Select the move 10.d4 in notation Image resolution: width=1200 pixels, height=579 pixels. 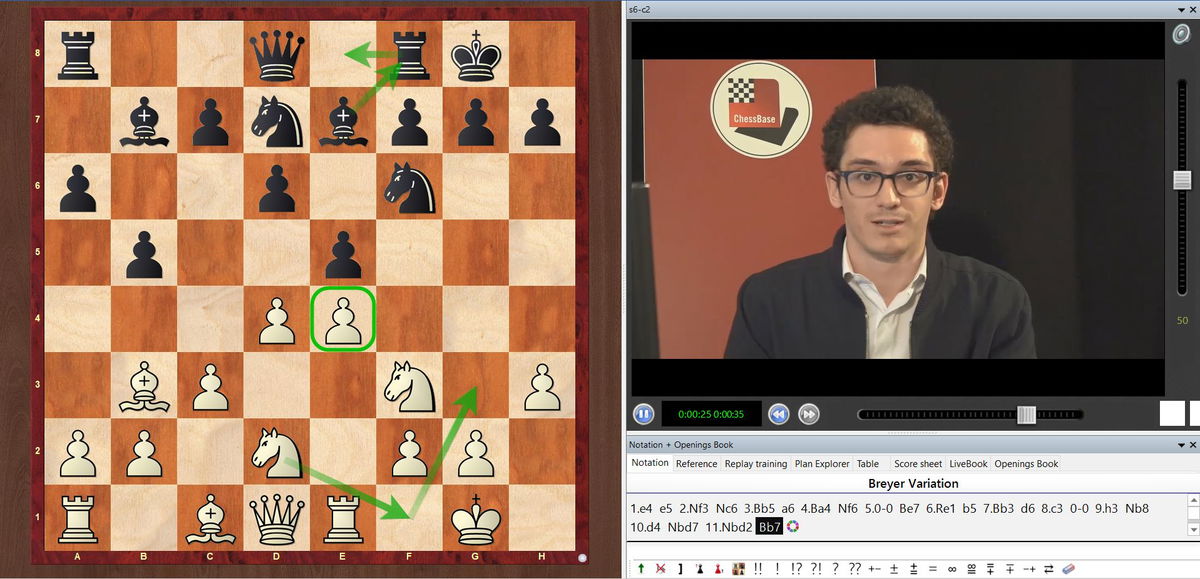(x=647, y=526)
